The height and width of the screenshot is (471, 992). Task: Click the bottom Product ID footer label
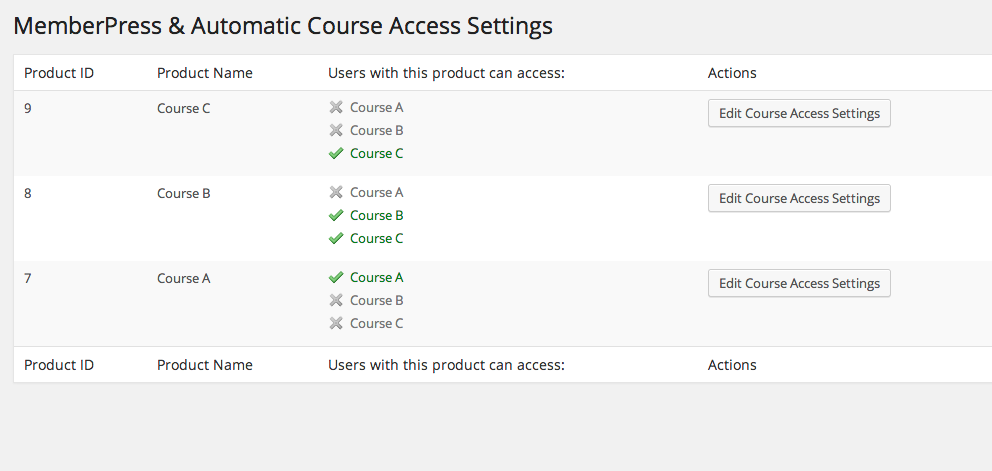[x=59, y=365]
